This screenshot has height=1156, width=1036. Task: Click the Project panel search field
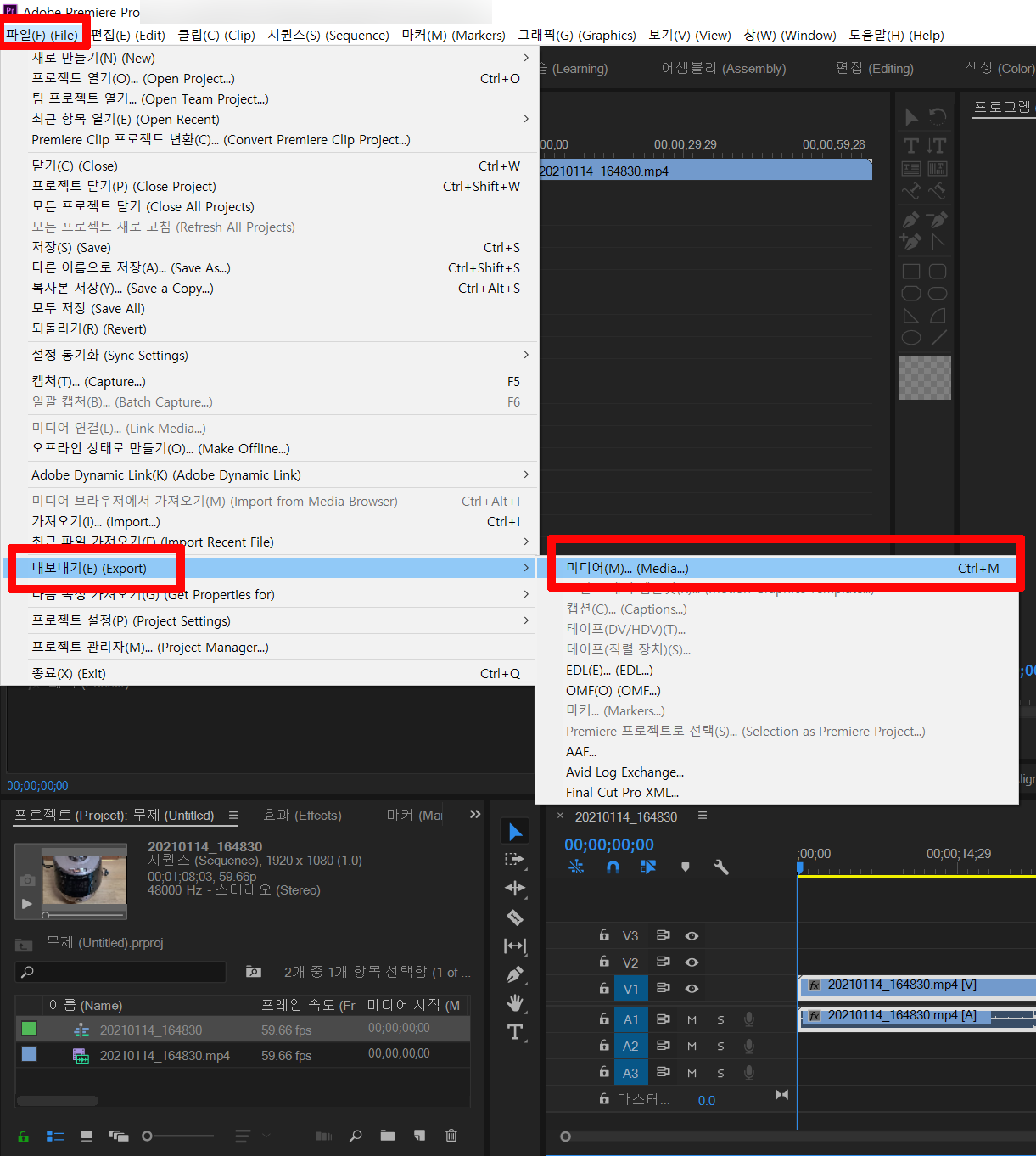(x=120, y=972)
